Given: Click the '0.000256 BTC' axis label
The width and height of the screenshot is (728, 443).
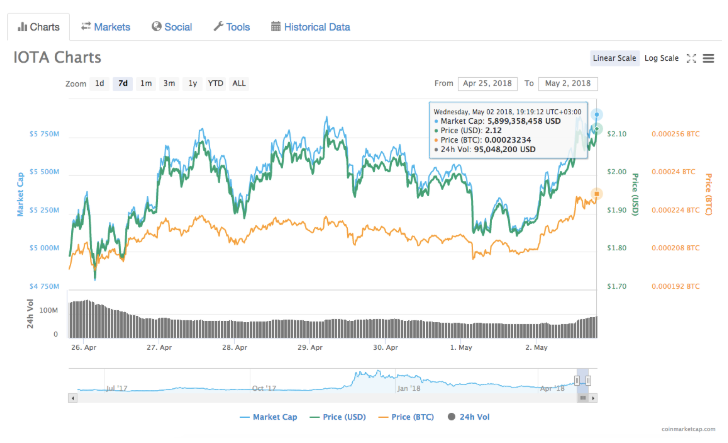Looking at the screenshot, I should point(675,134).
